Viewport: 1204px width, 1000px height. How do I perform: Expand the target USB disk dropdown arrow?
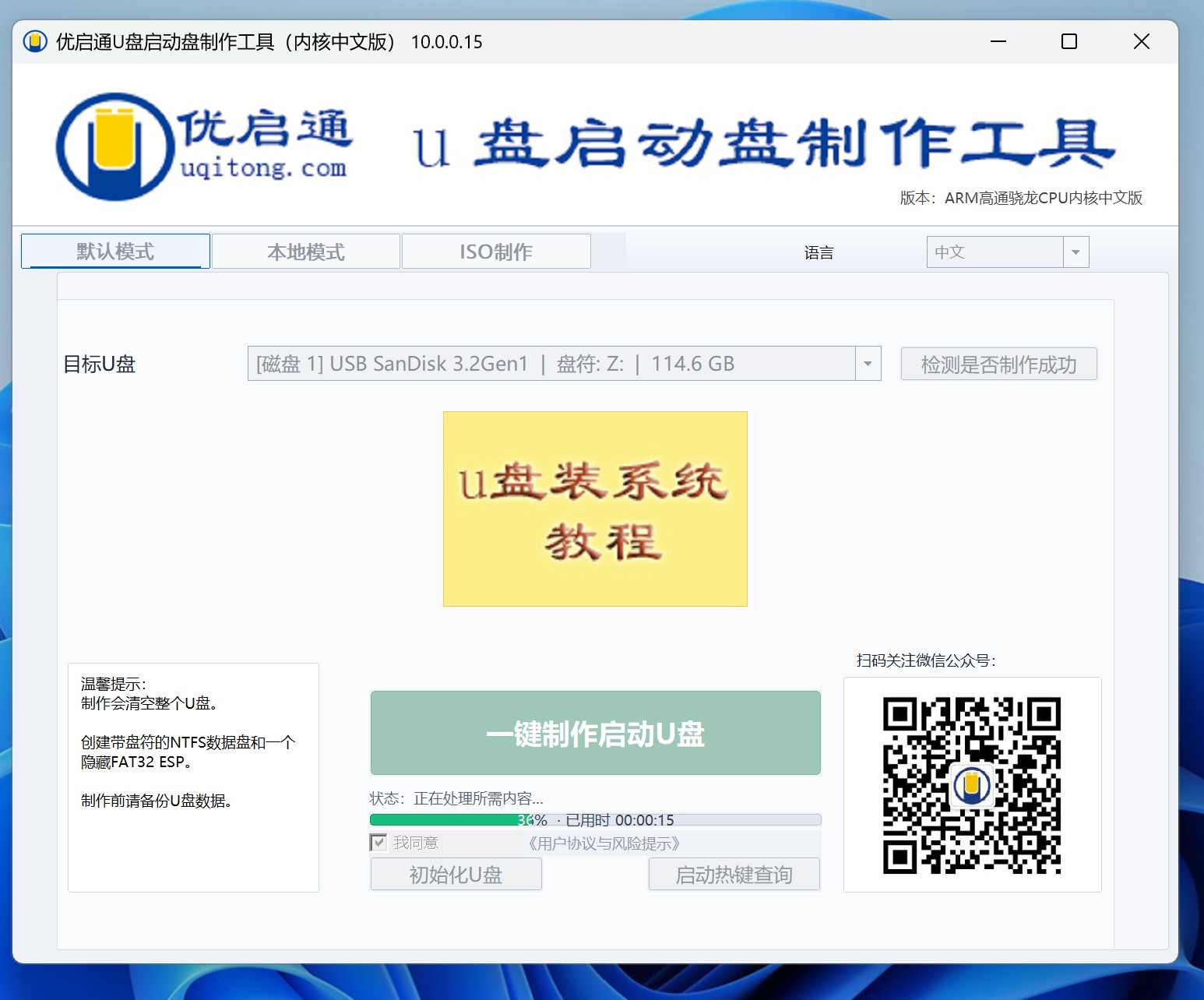click(x=868, y=364)
